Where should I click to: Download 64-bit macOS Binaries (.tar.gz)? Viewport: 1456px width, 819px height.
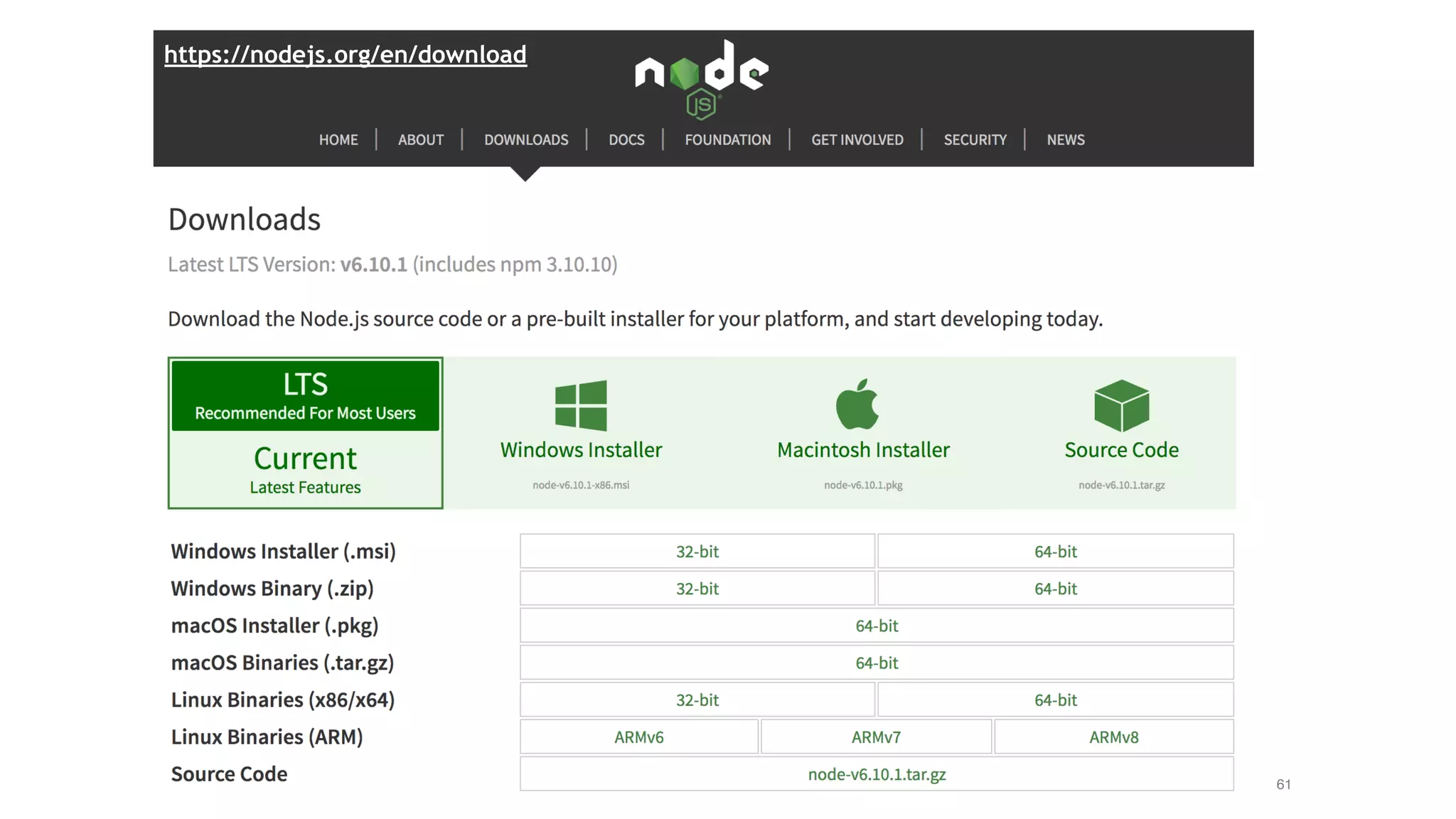(877, 663)
